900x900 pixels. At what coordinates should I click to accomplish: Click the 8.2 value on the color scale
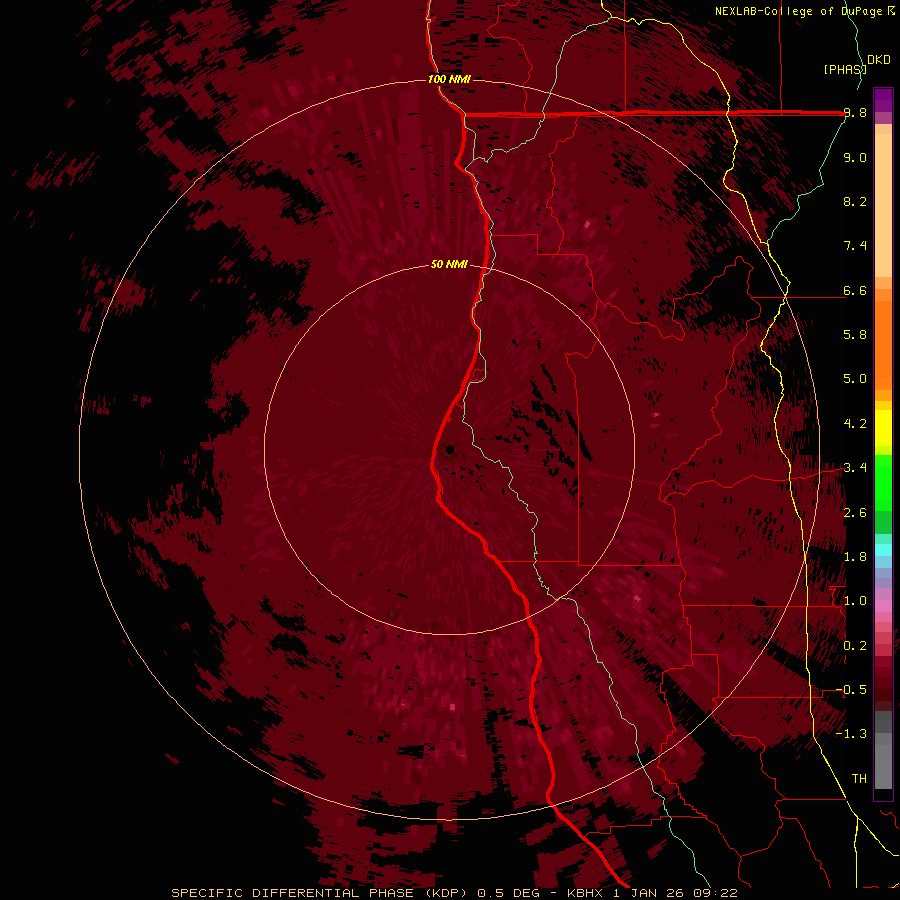(855, 201)
